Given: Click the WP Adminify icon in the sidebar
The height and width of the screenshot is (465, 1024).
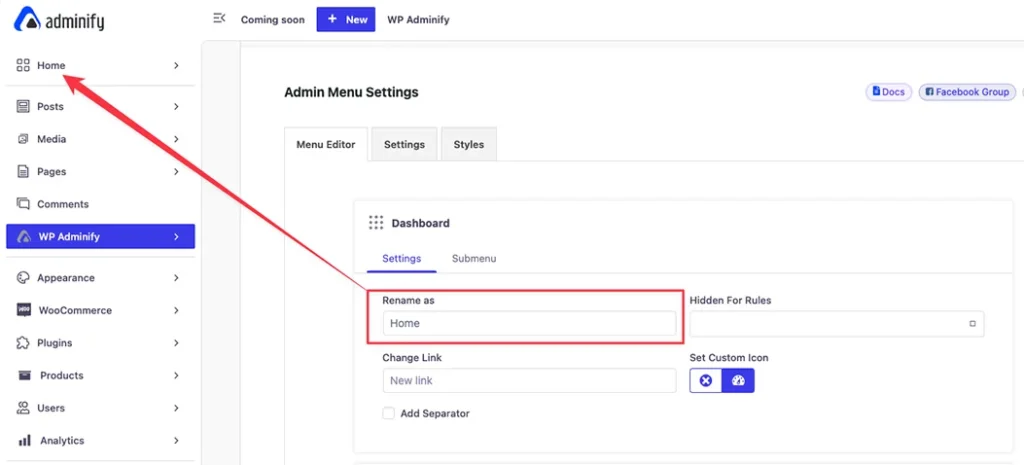Looking at the screenshot, I should point(24,236).
